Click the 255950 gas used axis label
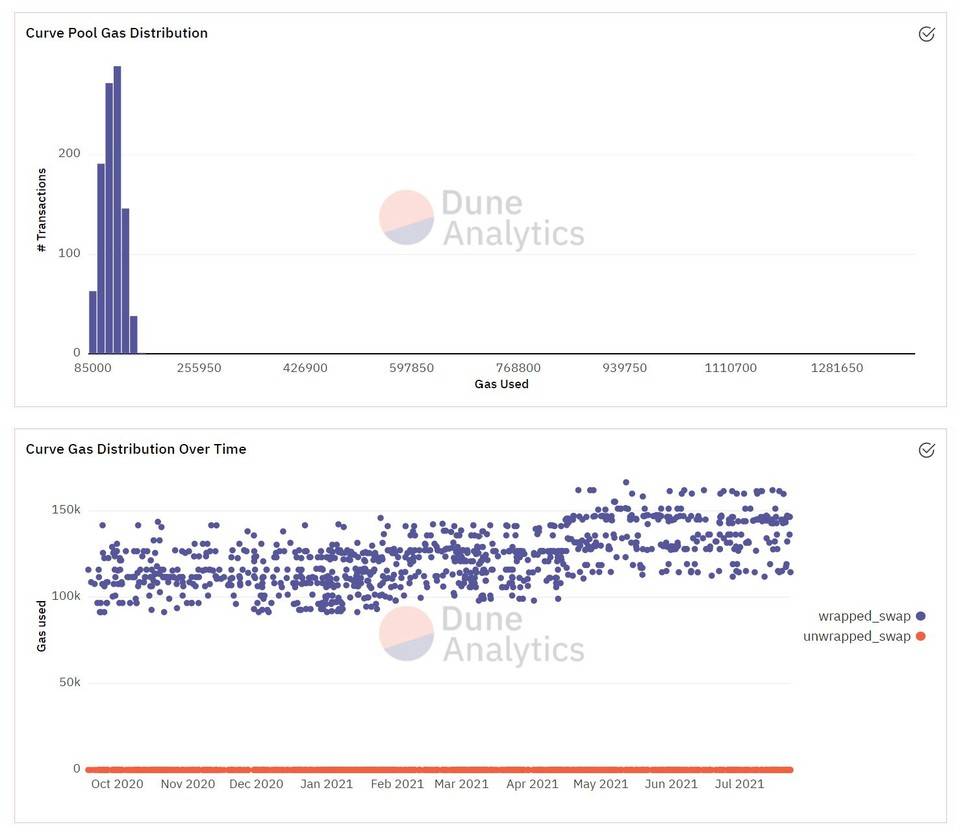The width and height of the screenshot is (960, 840). (199, 368)
